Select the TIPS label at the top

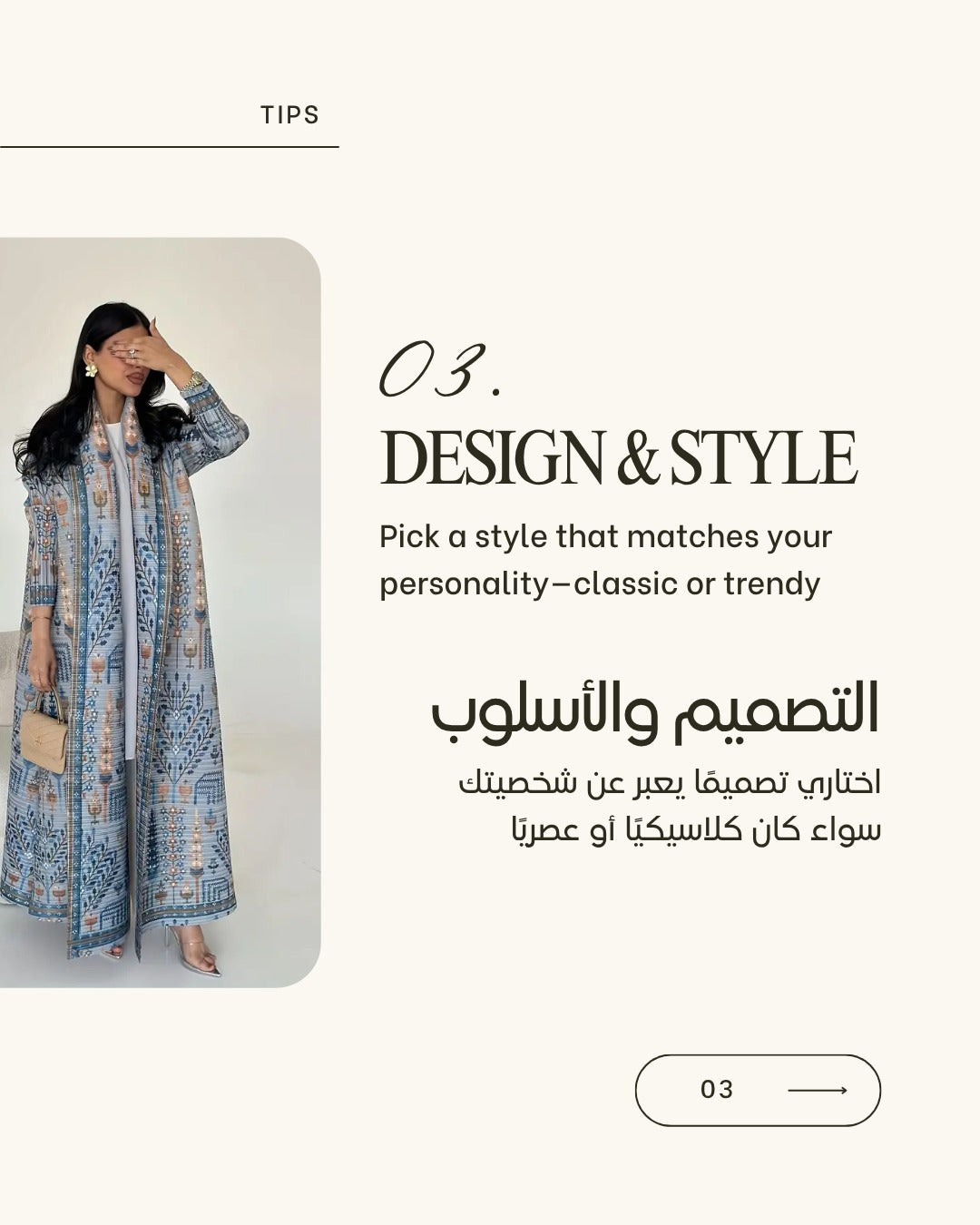click(289, 115)
